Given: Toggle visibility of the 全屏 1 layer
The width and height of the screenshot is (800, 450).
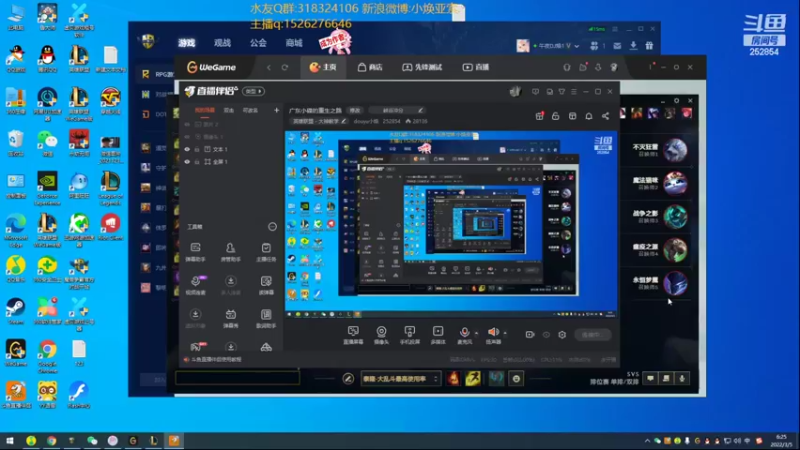Looking at the screenshot, I should tap(187, 162).
